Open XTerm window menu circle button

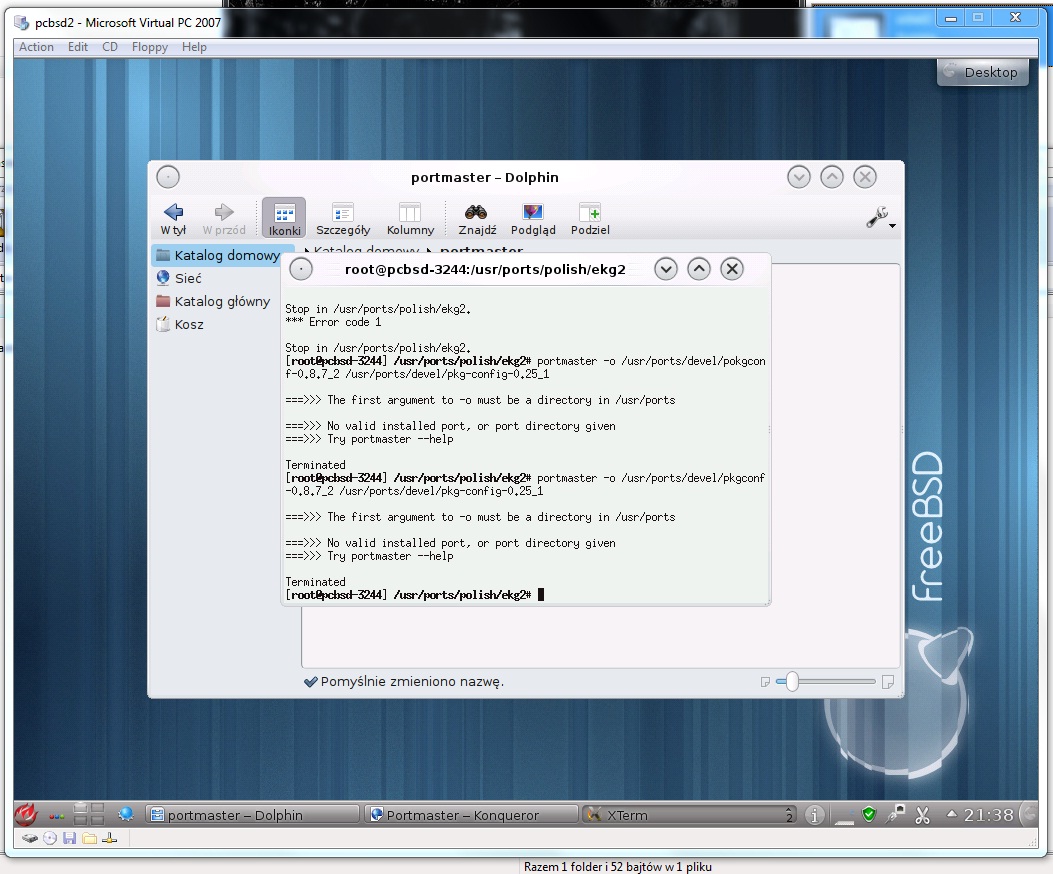(x=301, y=269)
